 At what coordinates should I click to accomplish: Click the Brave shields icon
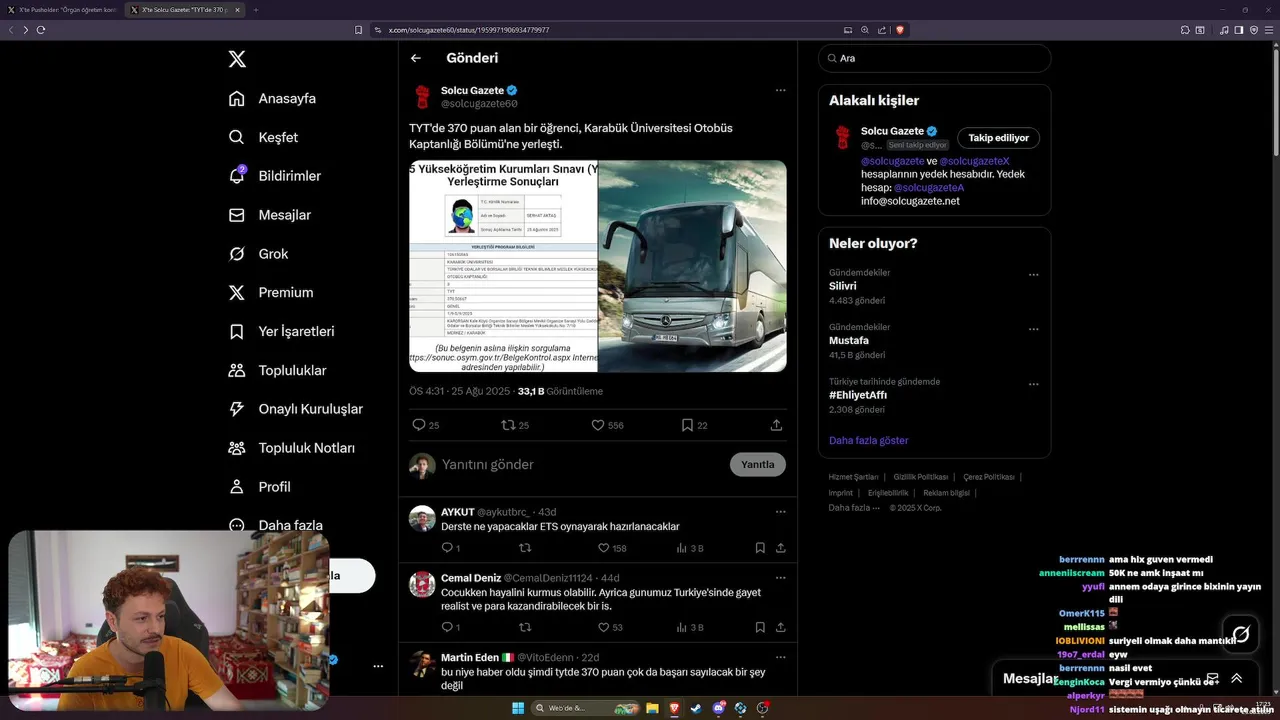900,30
